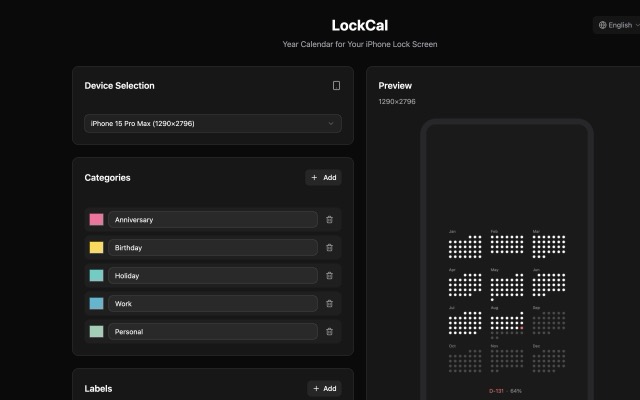Open the blue Work color swatch
This screenshot has height=400, width=640.
pos(96,304)
